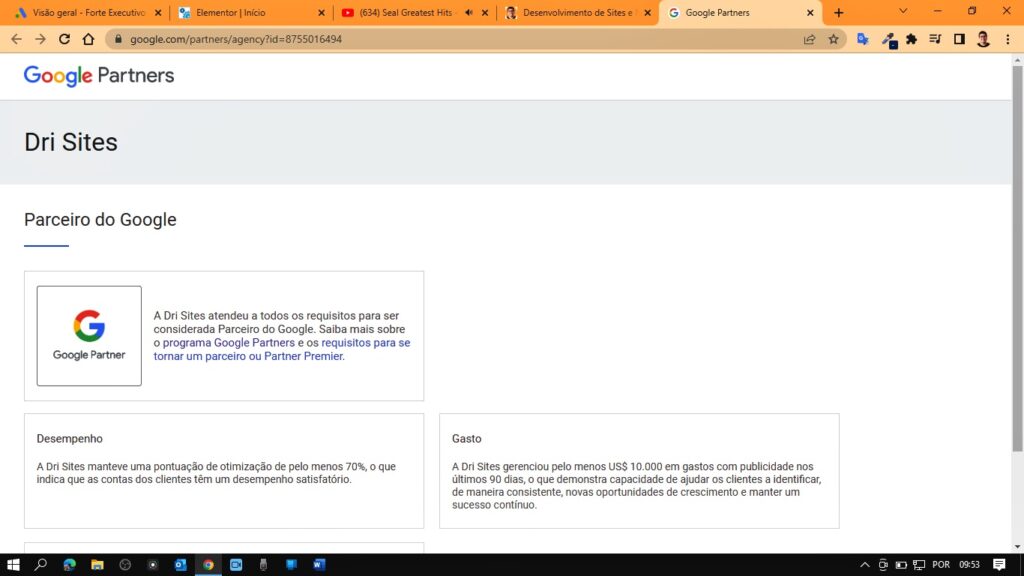1024x576 pixels.
Task: Click the Google Partner badge image
Action: (x=89, y=336)
